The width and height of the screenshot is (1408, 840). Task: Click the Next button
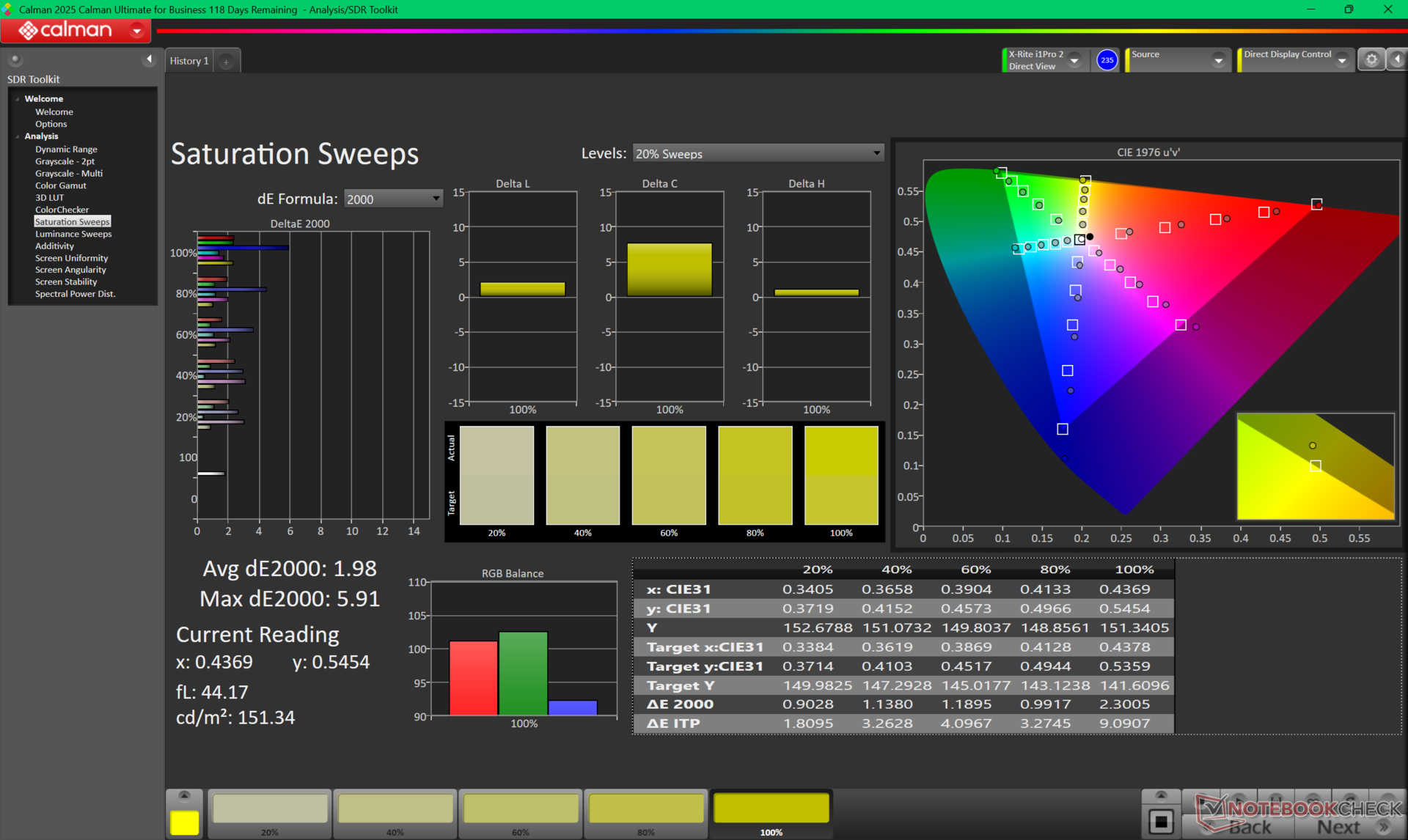[1338, 827]
